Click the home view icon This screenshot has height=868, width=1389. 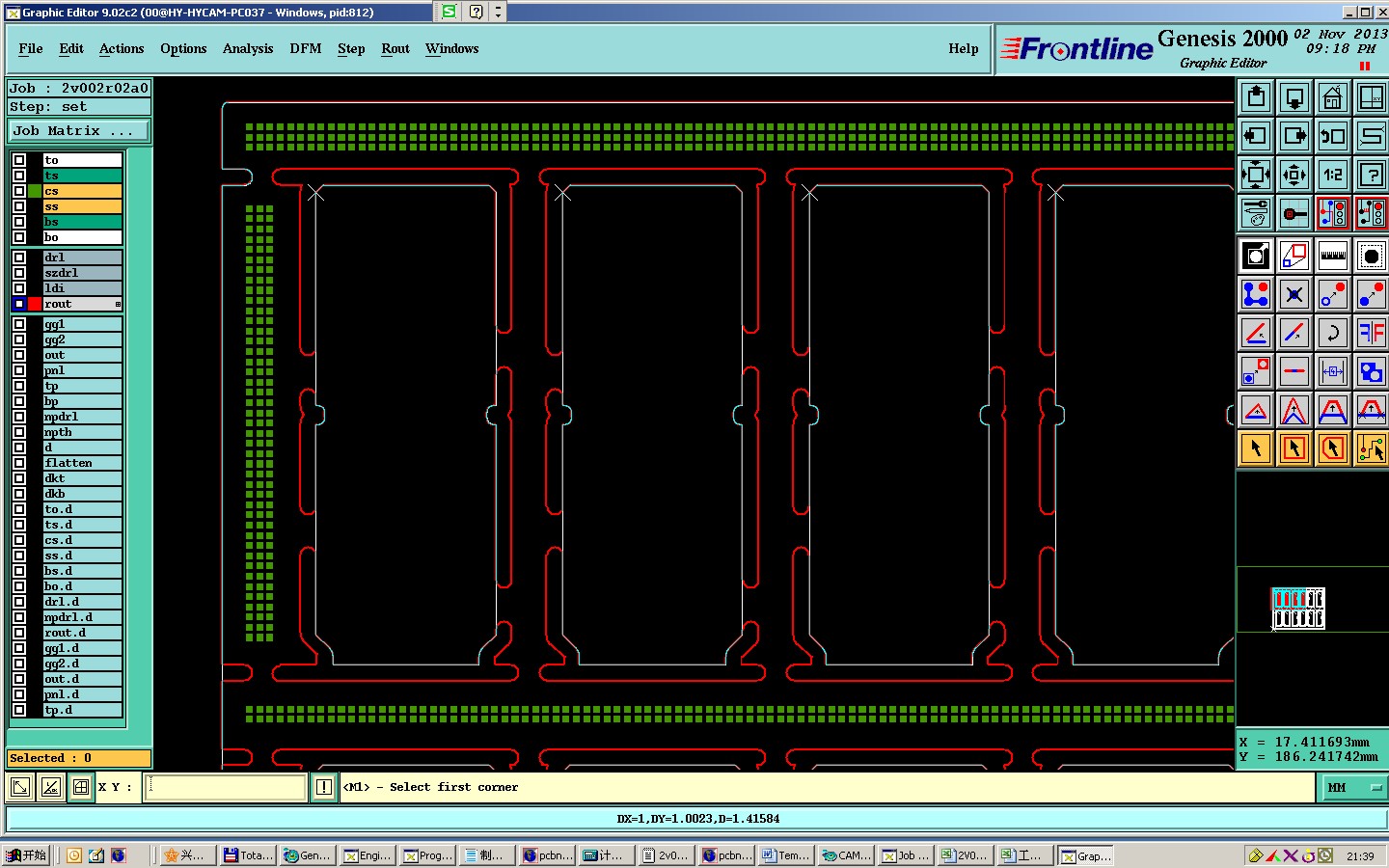pos(1333,97)
